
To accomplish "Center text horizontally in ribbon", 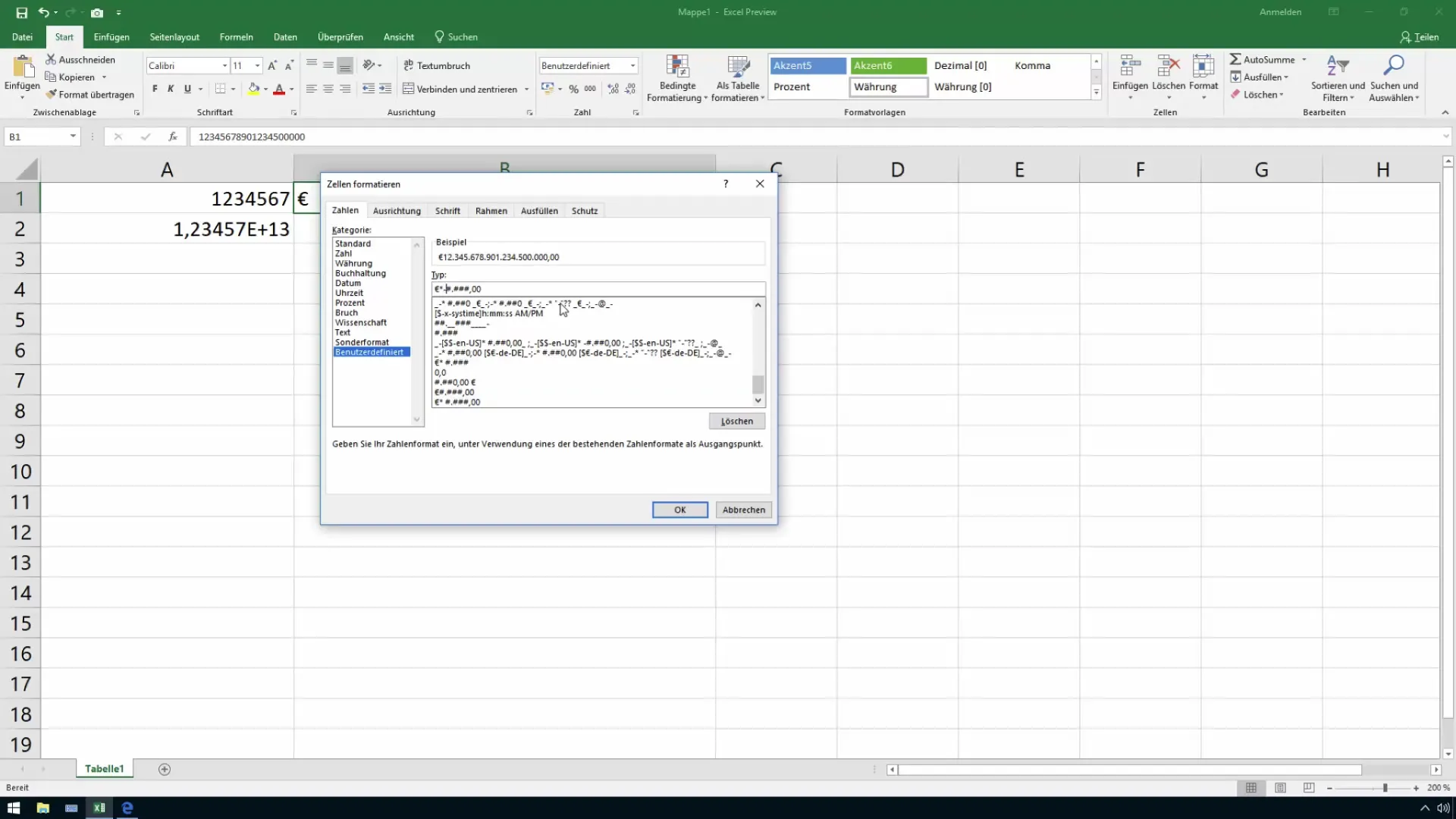I will (328, 89).
